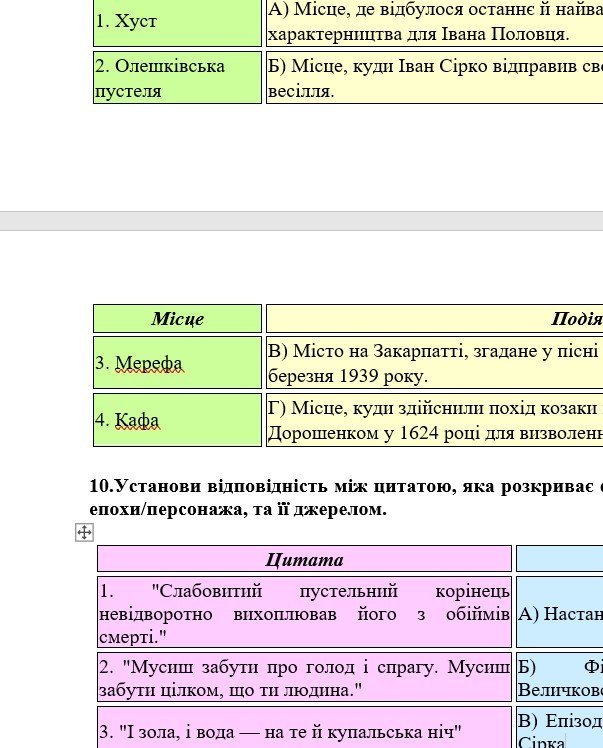Click the quote starting with "Слабовитий пустельний корінець"
Image resolution: width=603 pixels, height=748 pixels.
(304, 612)
